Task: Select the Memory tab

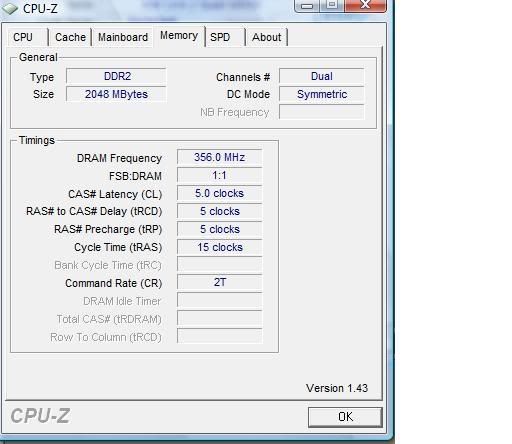Action: click(179, 35)
